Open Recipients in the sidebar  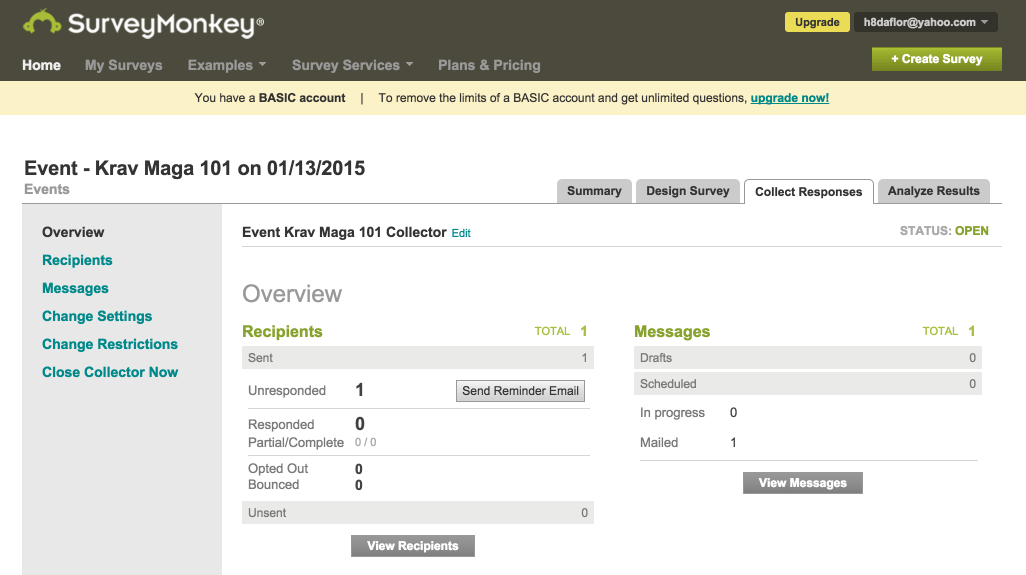77,260
